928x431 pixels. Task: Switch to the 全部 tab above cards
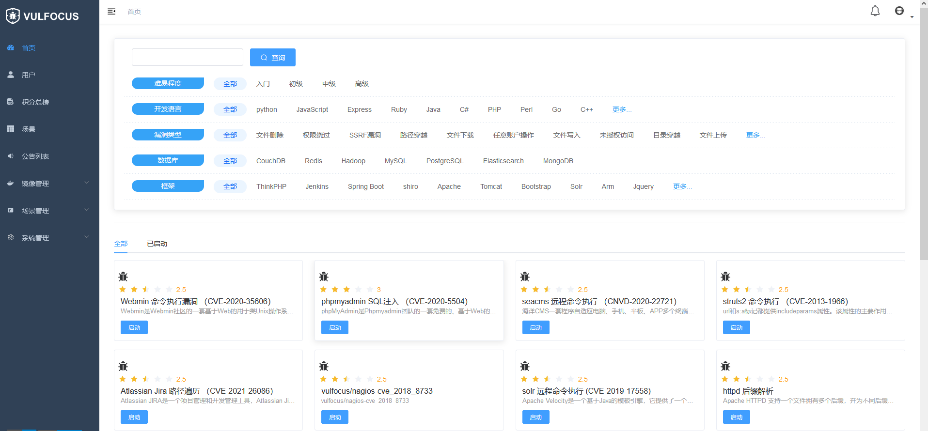pos(121,243)
